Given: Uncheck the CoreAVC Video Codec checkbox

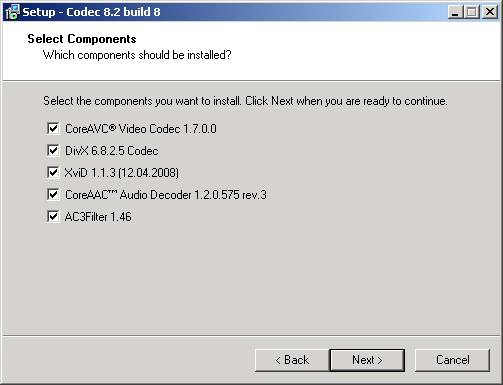Looking at the screenshot, I should [53, 128].
